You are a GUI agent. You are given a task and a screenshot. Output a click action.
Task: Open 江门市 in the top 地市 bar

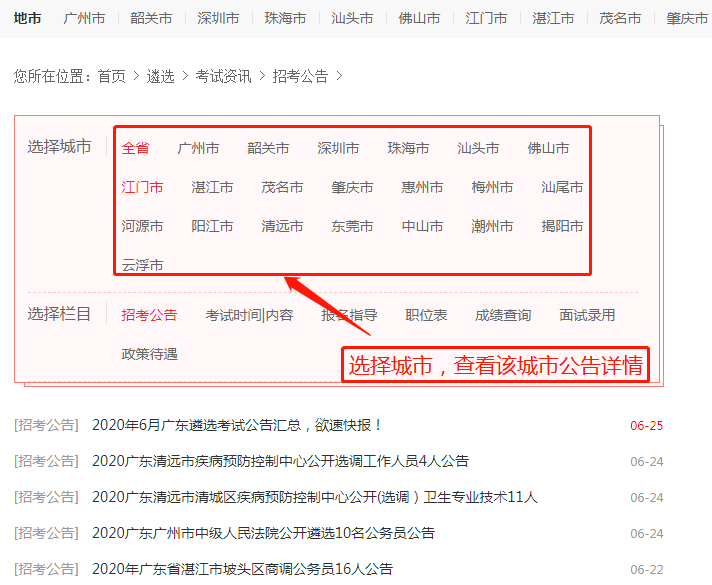486,18
